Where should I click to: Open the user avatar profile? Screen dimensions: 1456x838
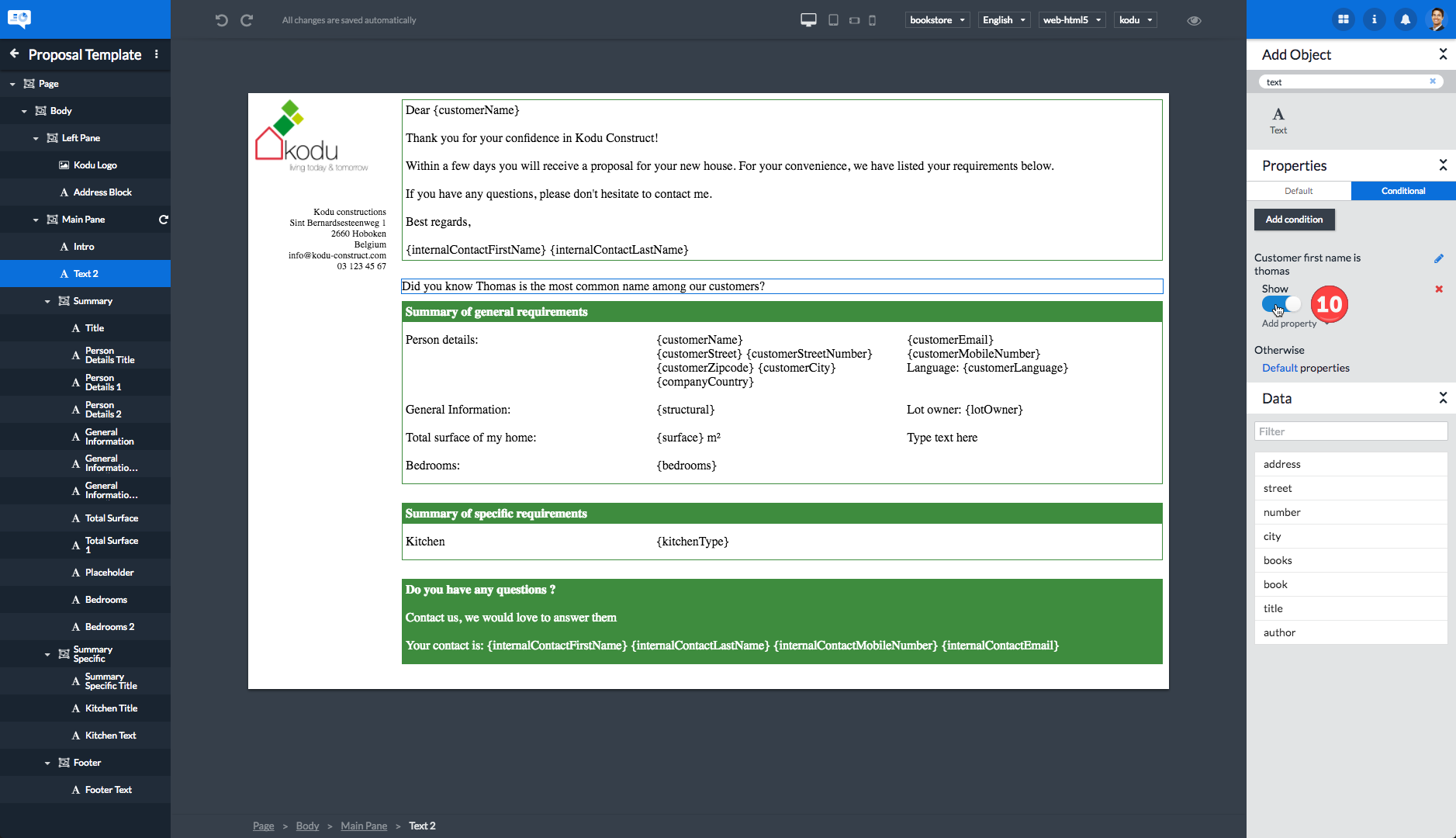1437,19
